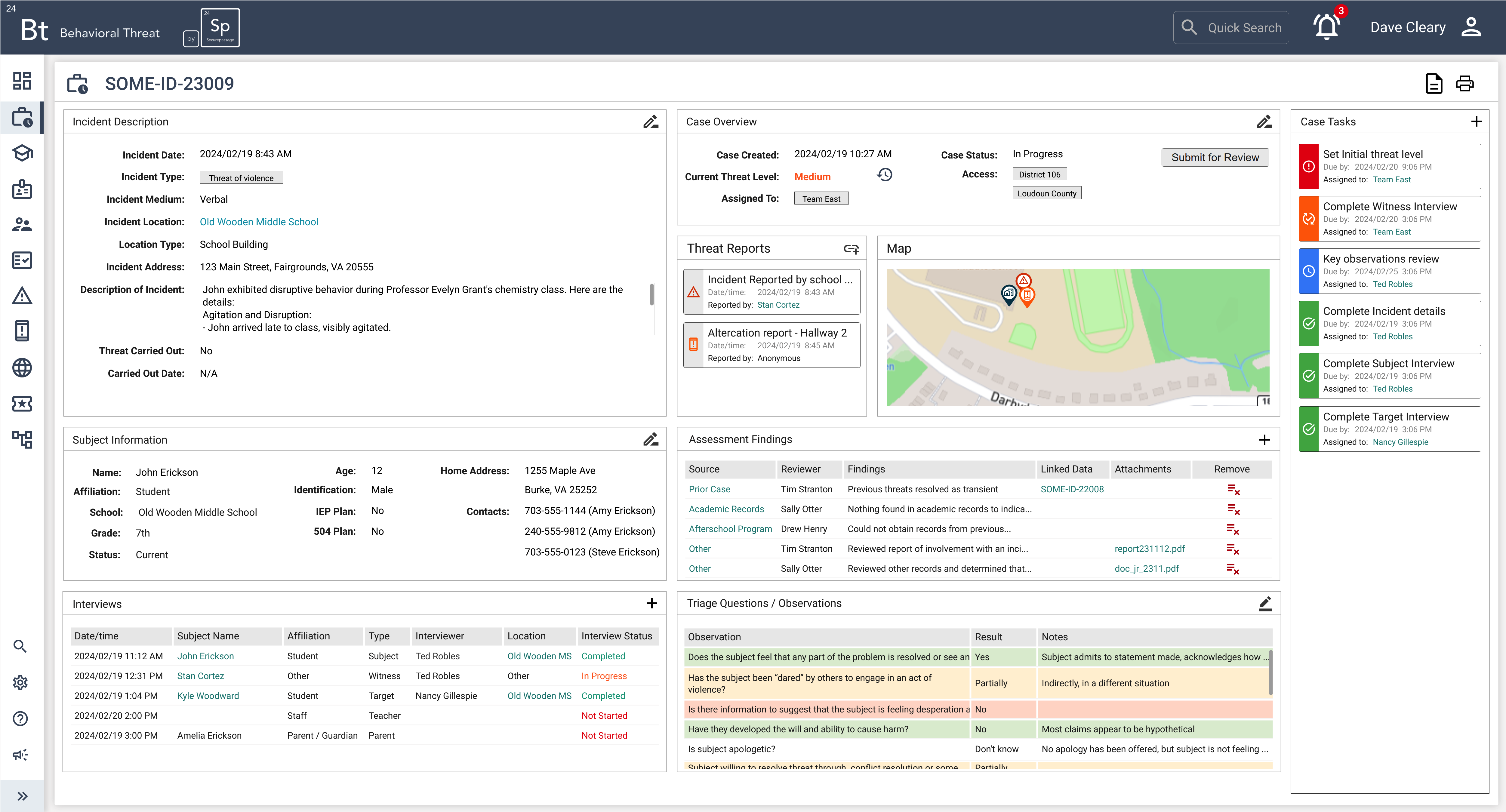Click the incident description scrollbar
This screenshot has width=1506, height=812.
pyautogui.click(x=651, y=295)
